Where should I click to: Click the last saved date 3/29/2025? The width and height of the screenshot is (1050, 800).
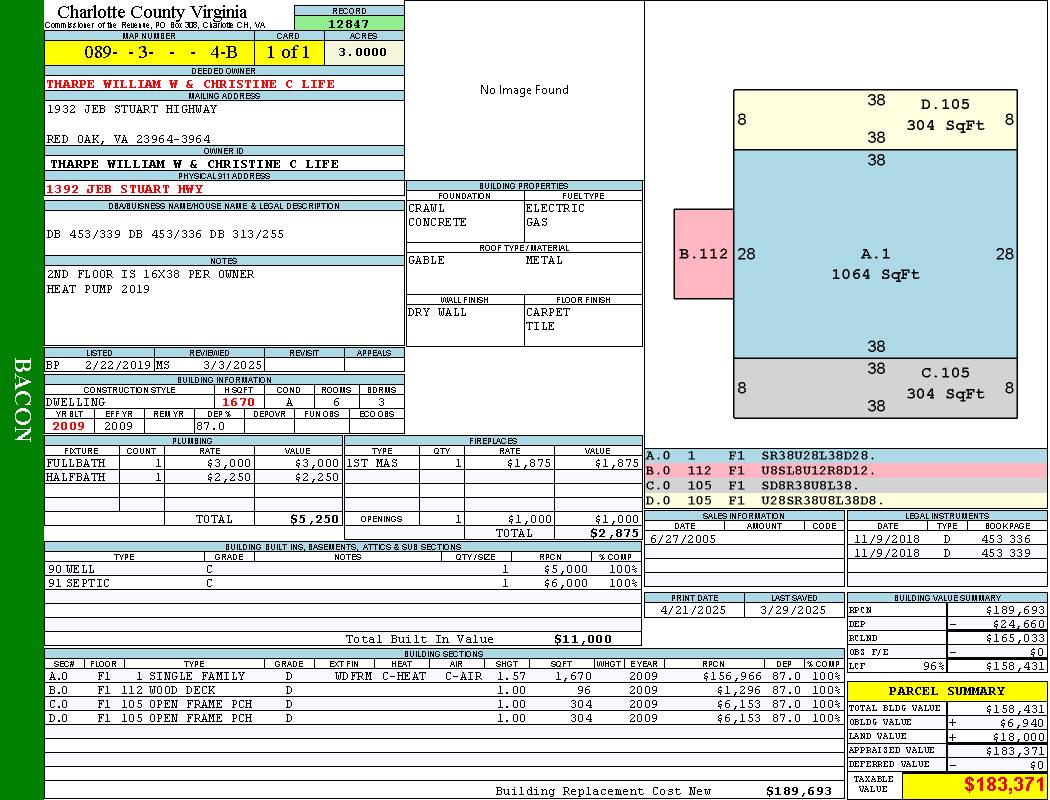[x=794, y=611]
